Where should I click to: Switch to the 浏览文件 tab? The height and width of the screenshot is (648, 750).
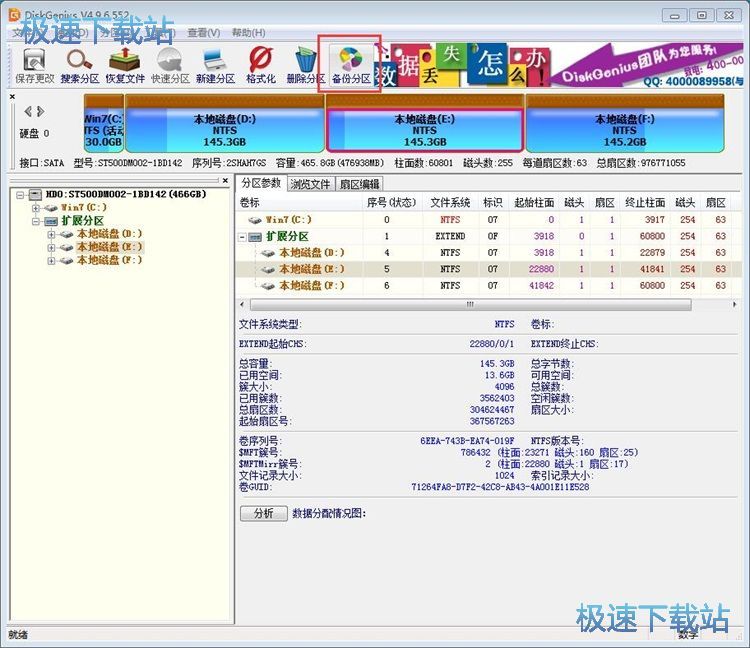310,184
